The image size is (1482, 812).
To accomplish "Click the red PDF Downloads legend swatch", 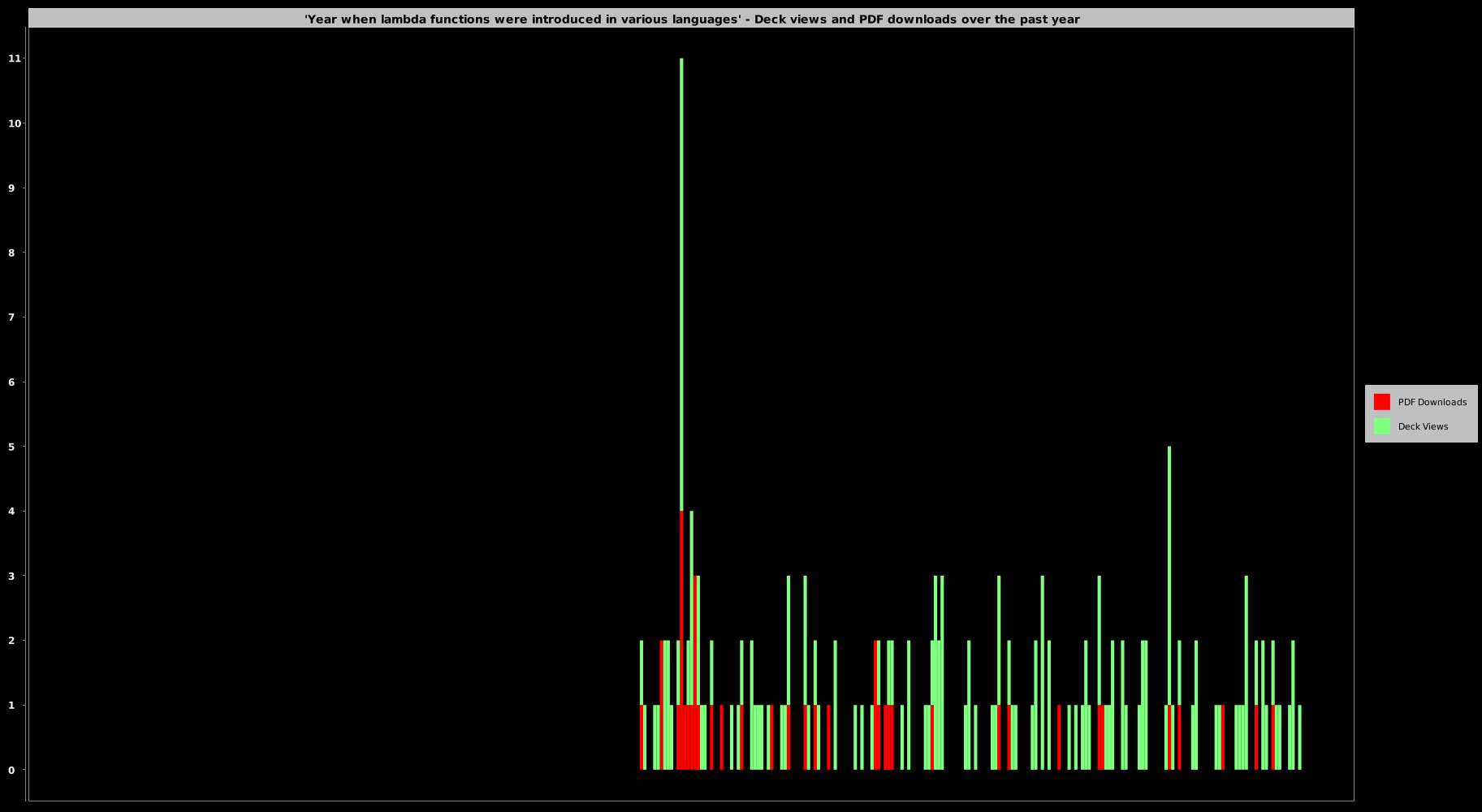I will point(1381,402).
